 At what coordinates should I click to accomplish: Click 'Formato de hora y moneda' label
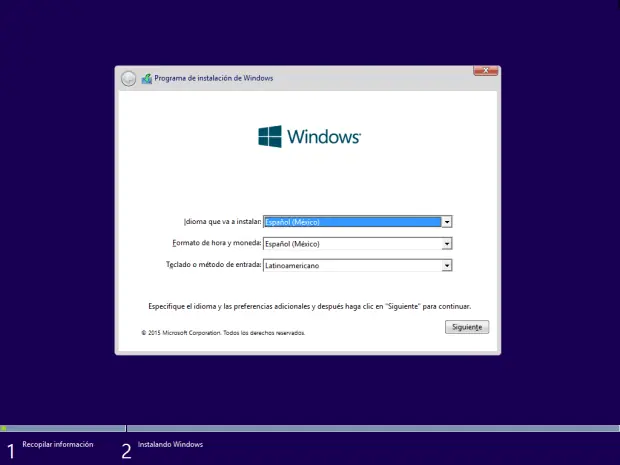[217, 243]
